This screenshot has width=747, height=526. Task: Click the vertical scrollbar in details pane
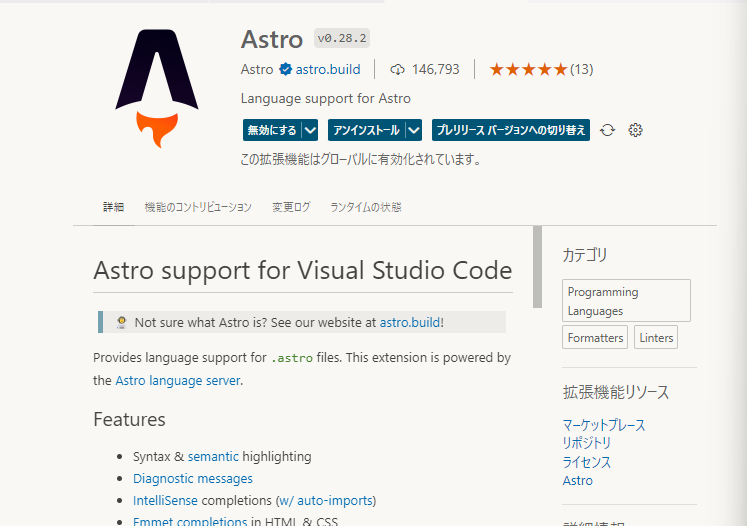click(x=537, y=266)
